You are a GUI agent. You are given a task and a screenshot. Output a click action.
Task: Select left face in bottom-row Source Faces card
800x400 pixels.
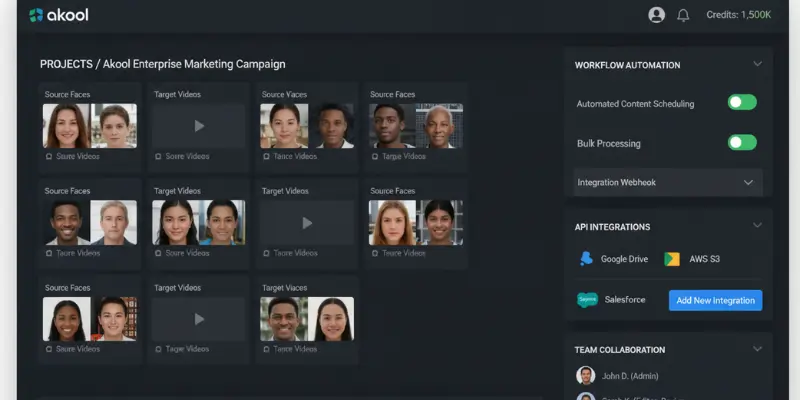66,319
